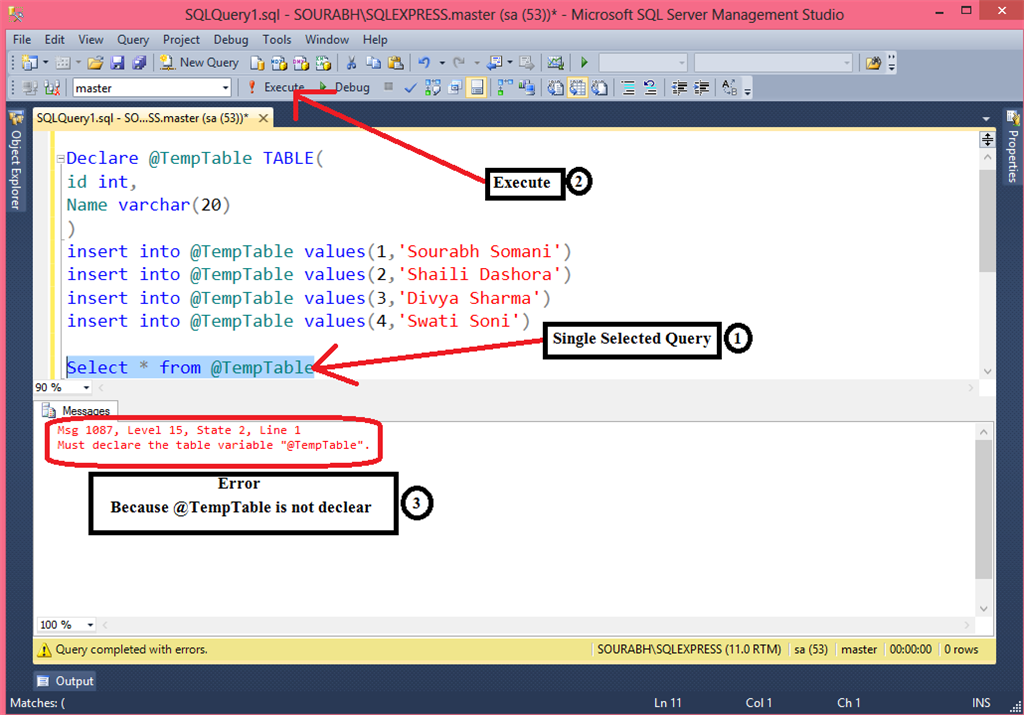Click the Comment Out Selected Lines icon
The image size is (1024, 715).
[627, 87]
